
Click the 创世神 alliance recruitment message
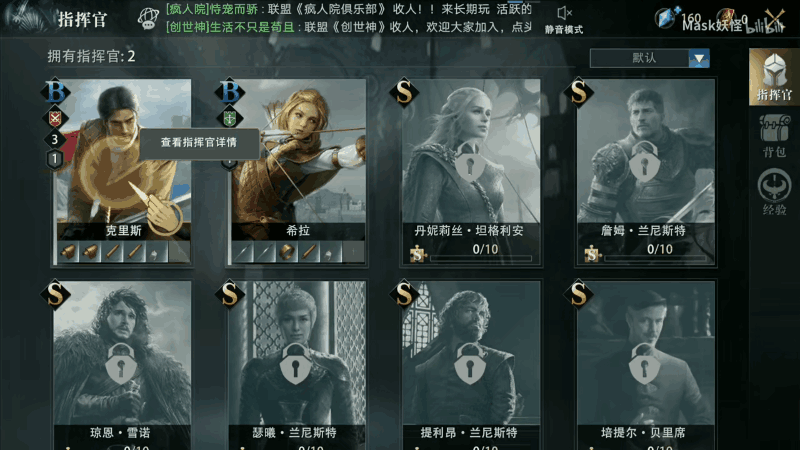349,27
